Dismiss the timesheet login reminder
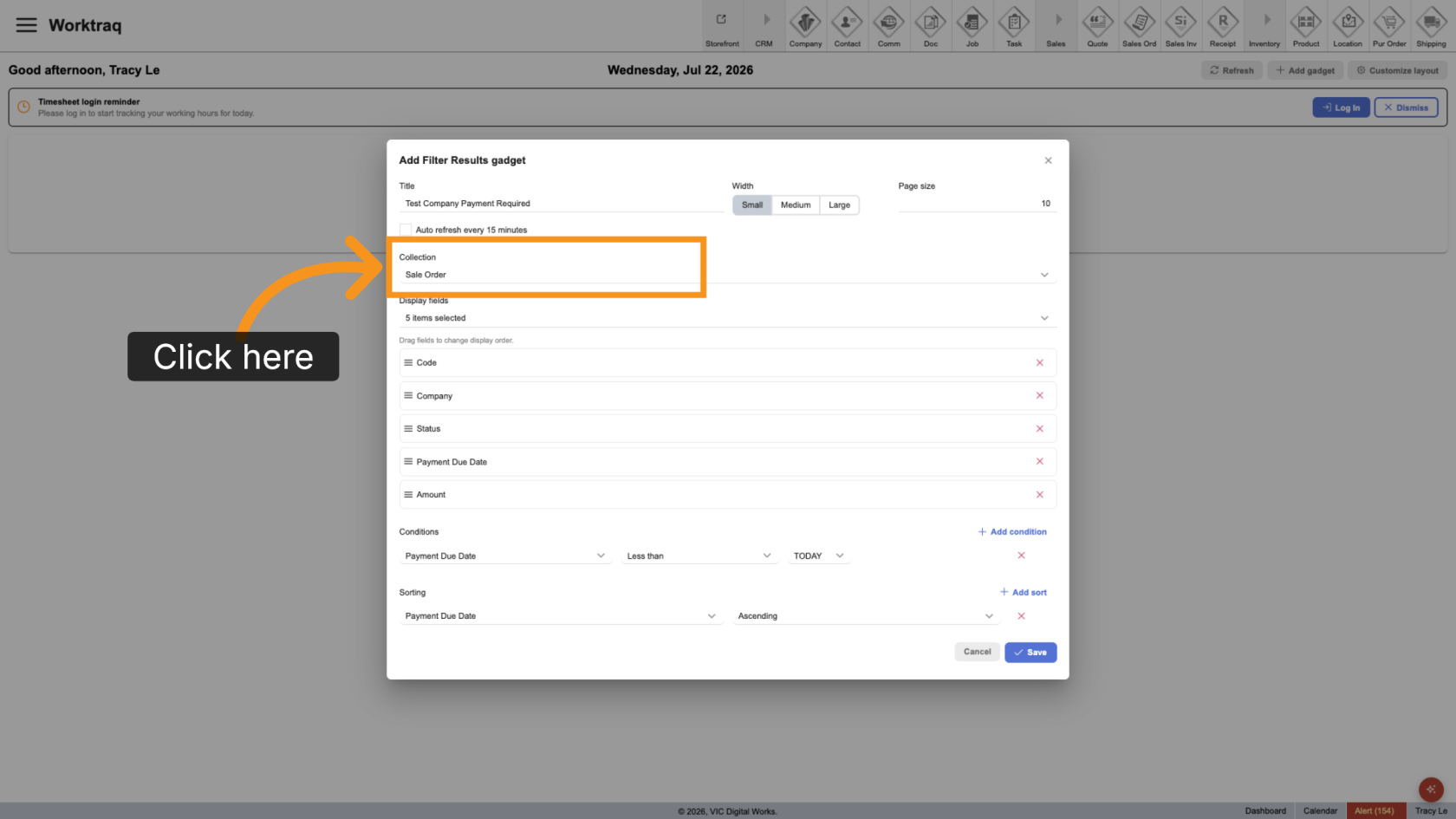1456x819 pixels. [1406, 107]
